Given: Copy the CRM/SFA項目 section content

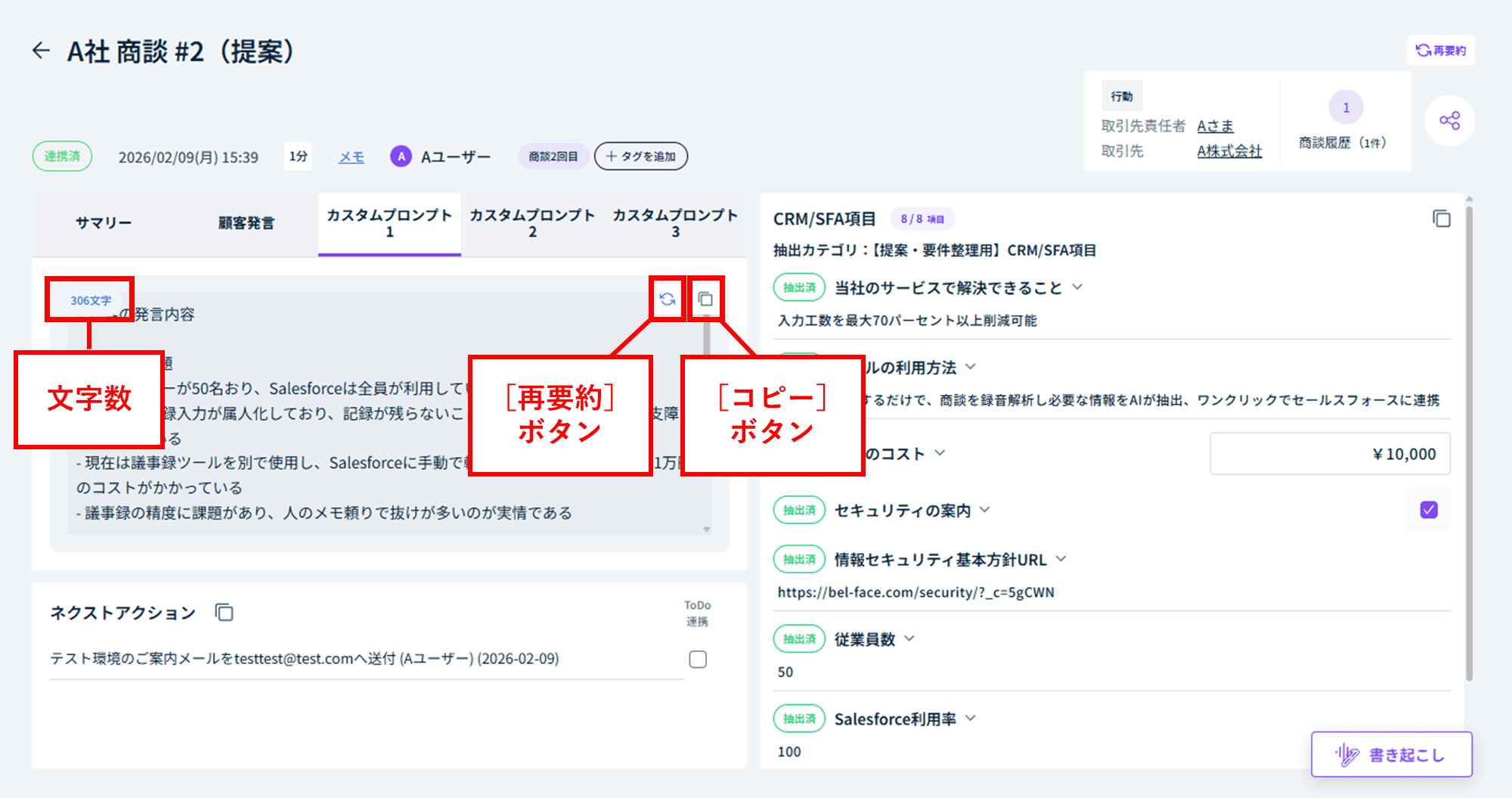Looking at the screenshot, I should 1441,219.
